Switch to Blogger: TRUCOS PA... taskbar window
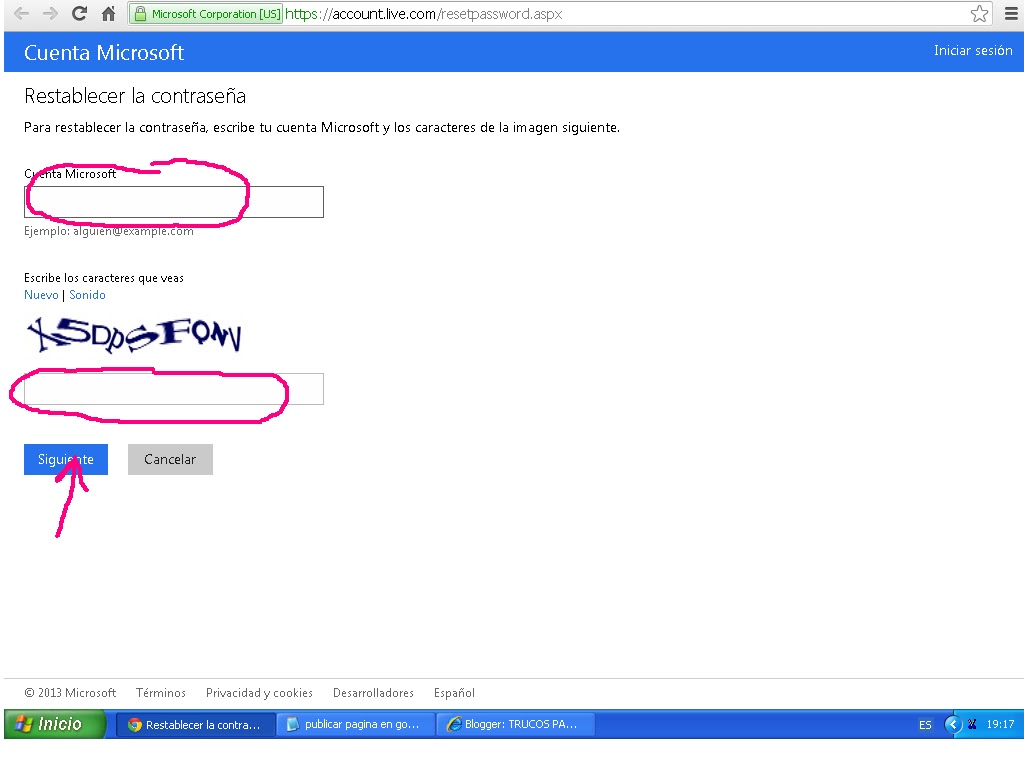This screenshot has width=1024, height=768. 516,724
